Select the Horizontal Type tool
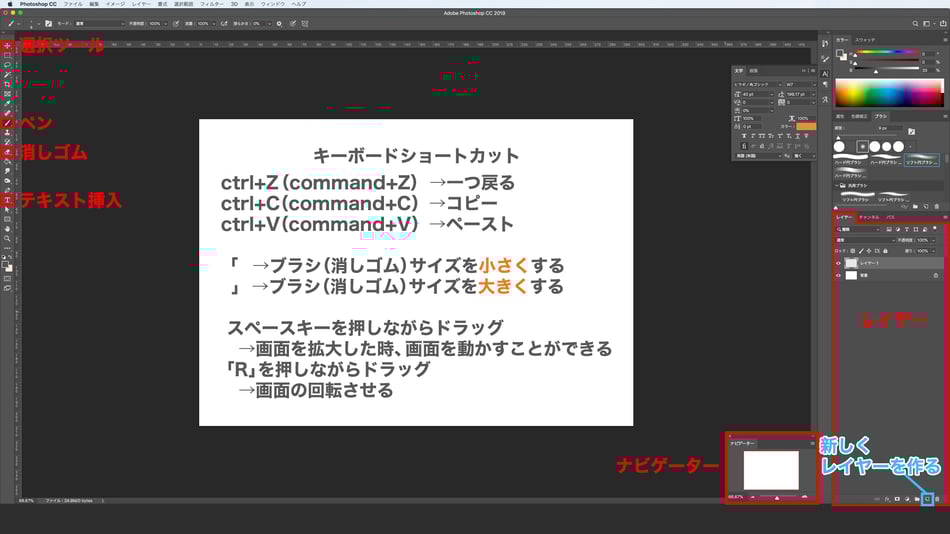The height and width of the screenshot is (534, 950). tap(7, 200)
